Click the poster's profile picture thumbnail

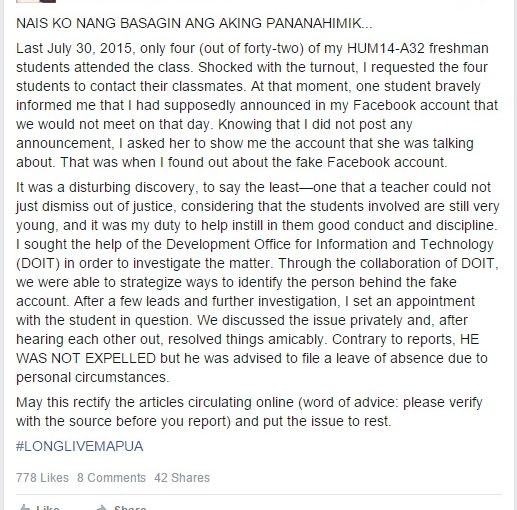(36, 1)
